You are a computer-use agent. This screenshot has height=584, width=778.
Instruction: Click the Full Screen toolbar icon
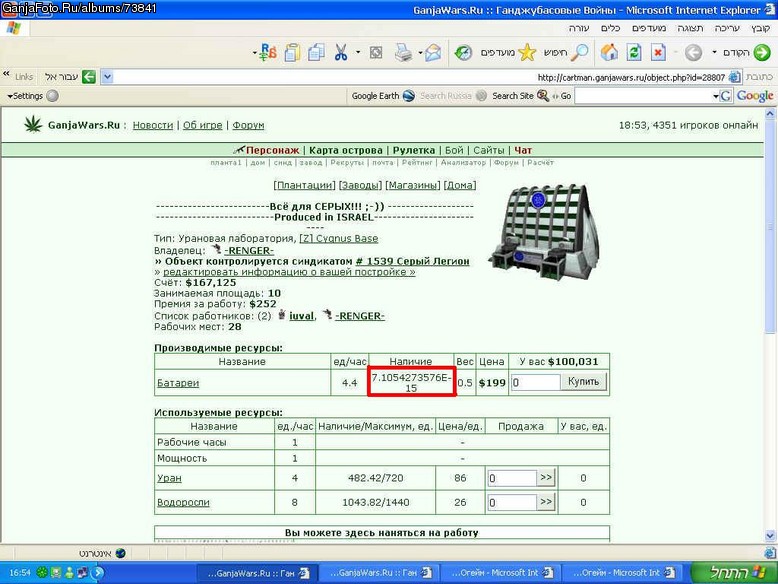click(376, 53)
